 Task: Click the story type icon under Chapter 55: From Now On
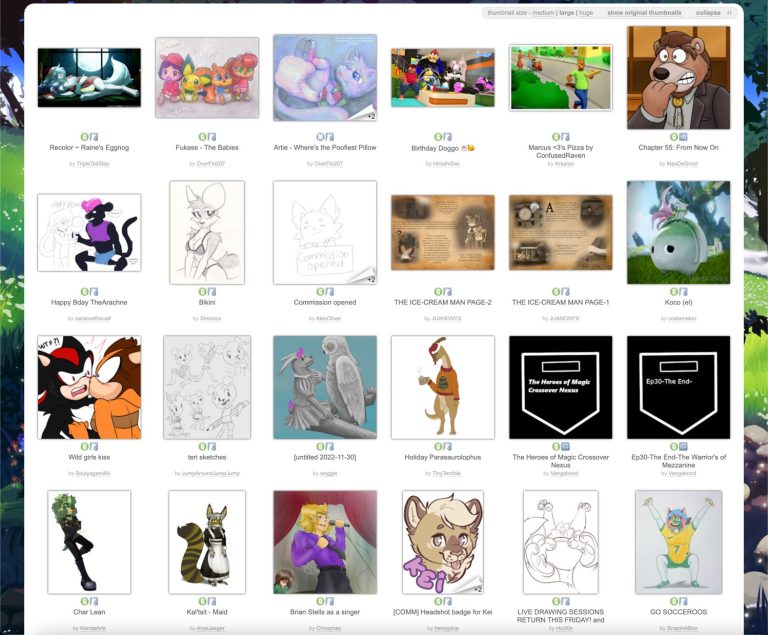click(x=683, y=137)
